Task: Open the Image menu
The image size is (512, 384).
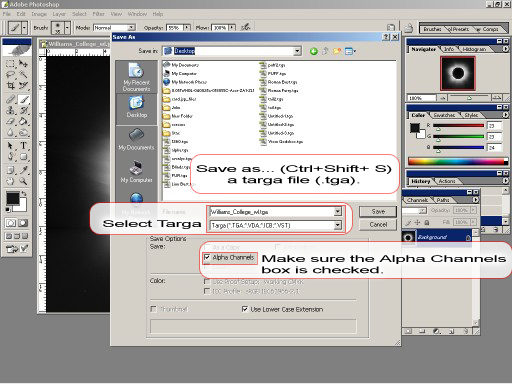Action: tap(39, 14)
